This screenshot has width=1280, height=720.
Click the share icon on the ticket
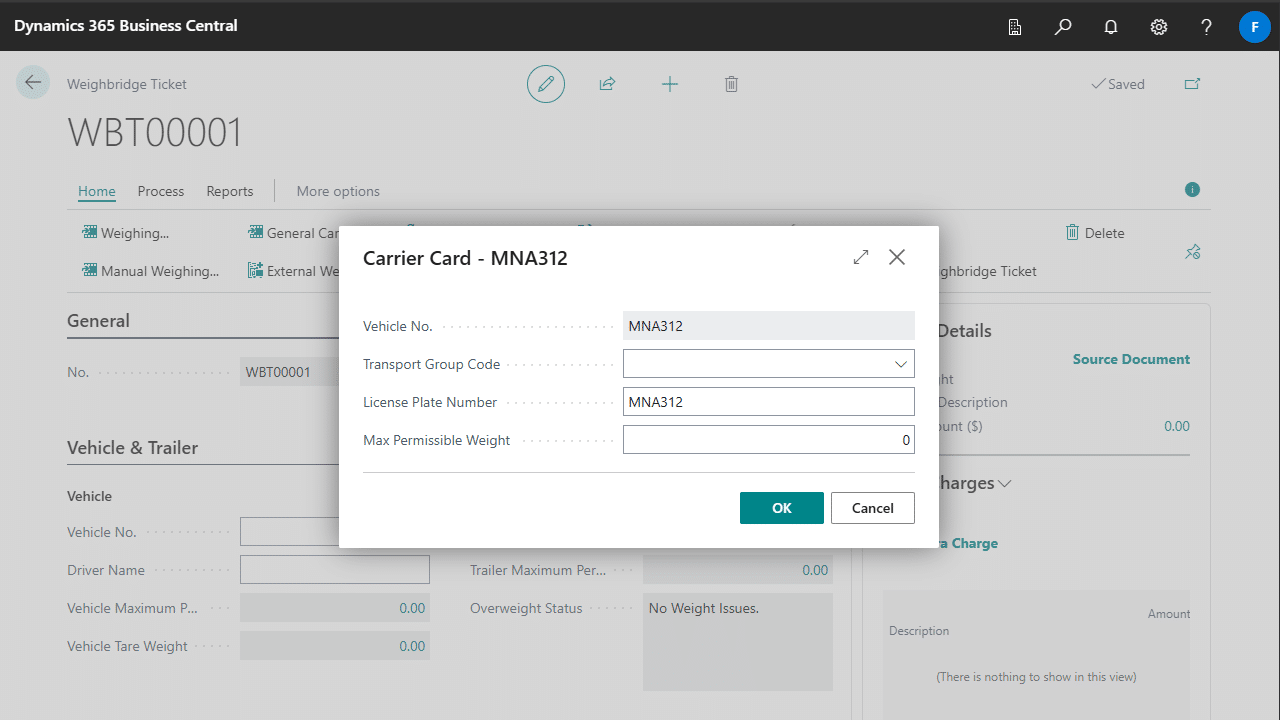(607, 84)
